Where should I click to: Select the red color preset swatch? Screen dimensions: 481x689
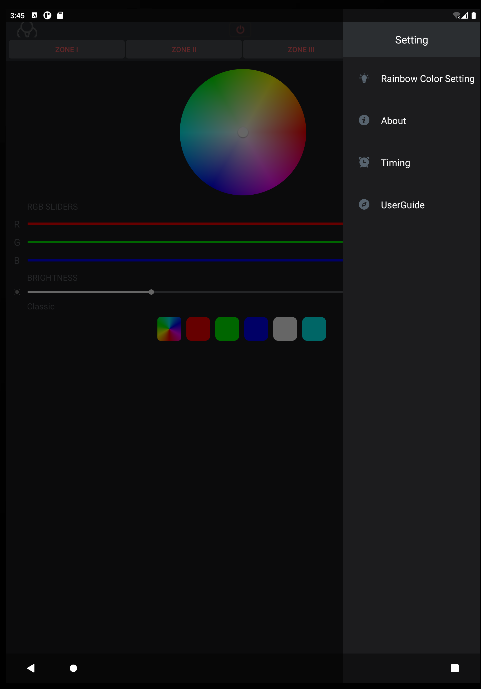[x=198, y=329]
